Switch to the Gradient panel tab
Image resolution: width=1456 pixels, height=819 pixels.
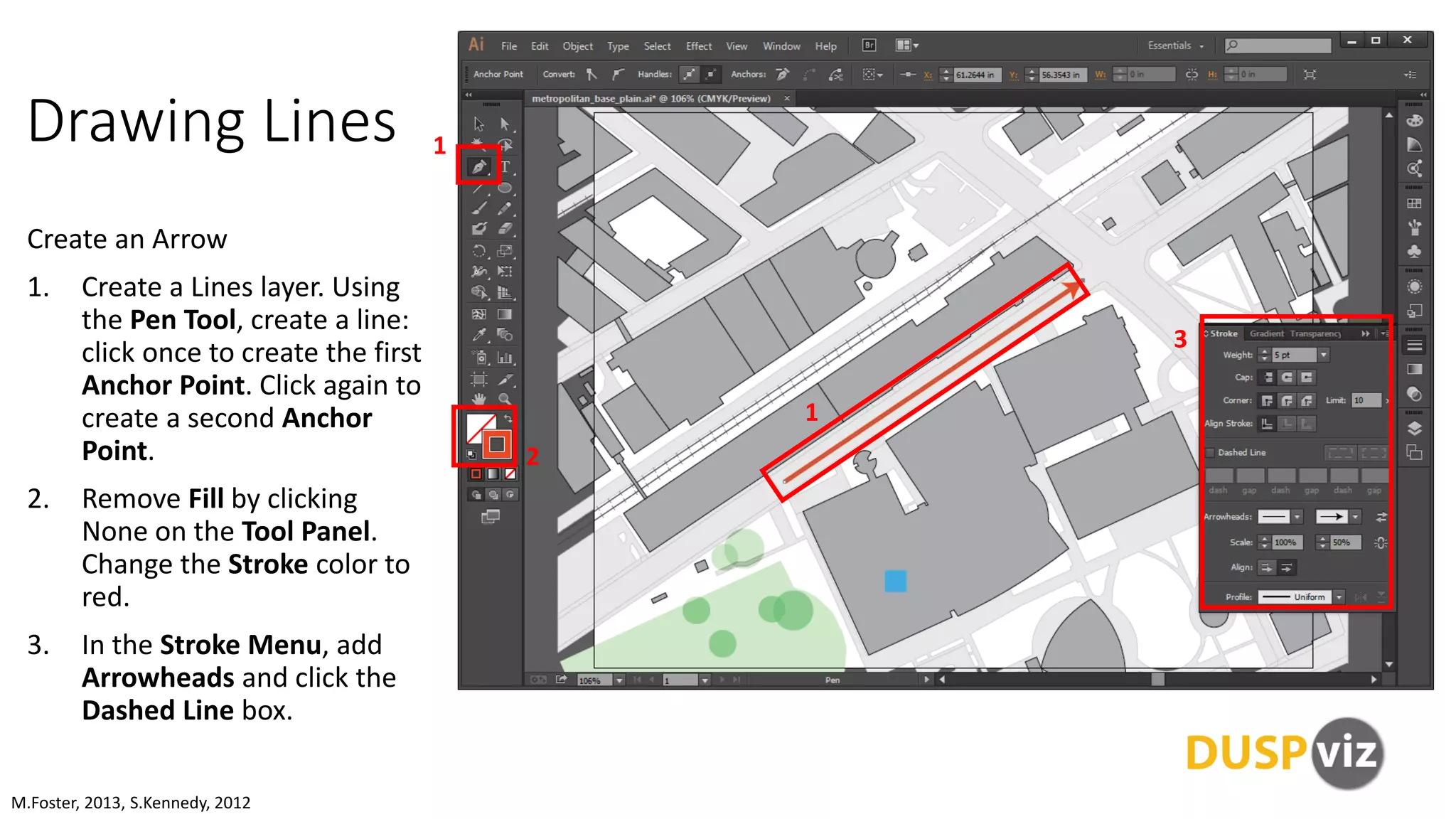pyautogui.click(x=1267, y=333)
